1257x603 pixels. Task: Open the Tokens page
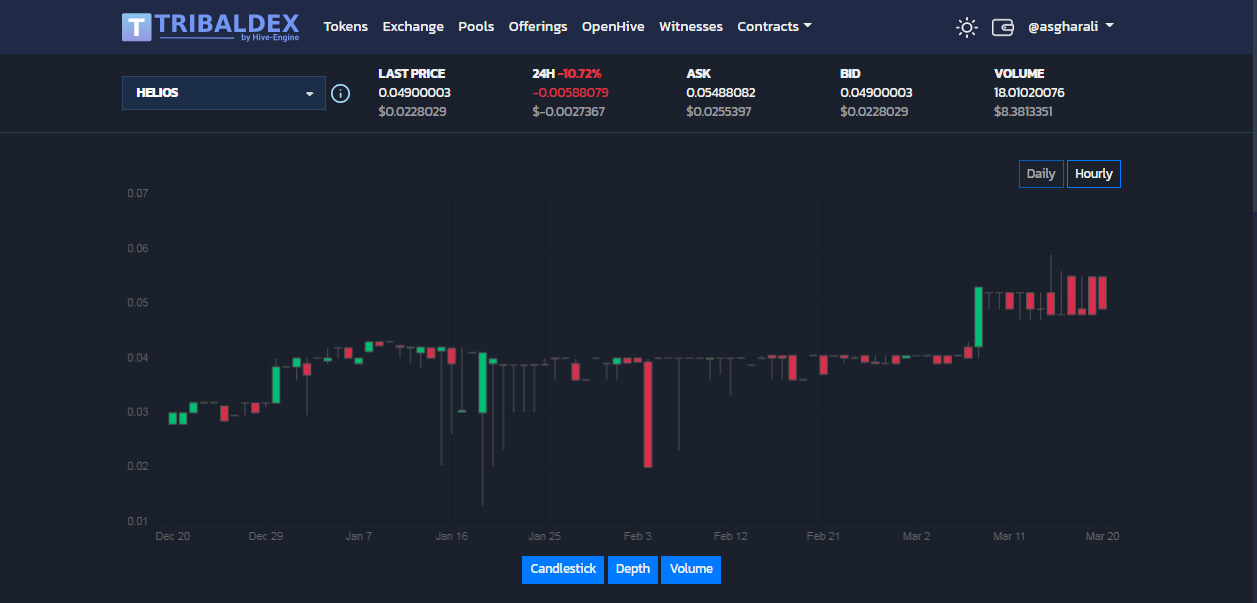[346, 27]
